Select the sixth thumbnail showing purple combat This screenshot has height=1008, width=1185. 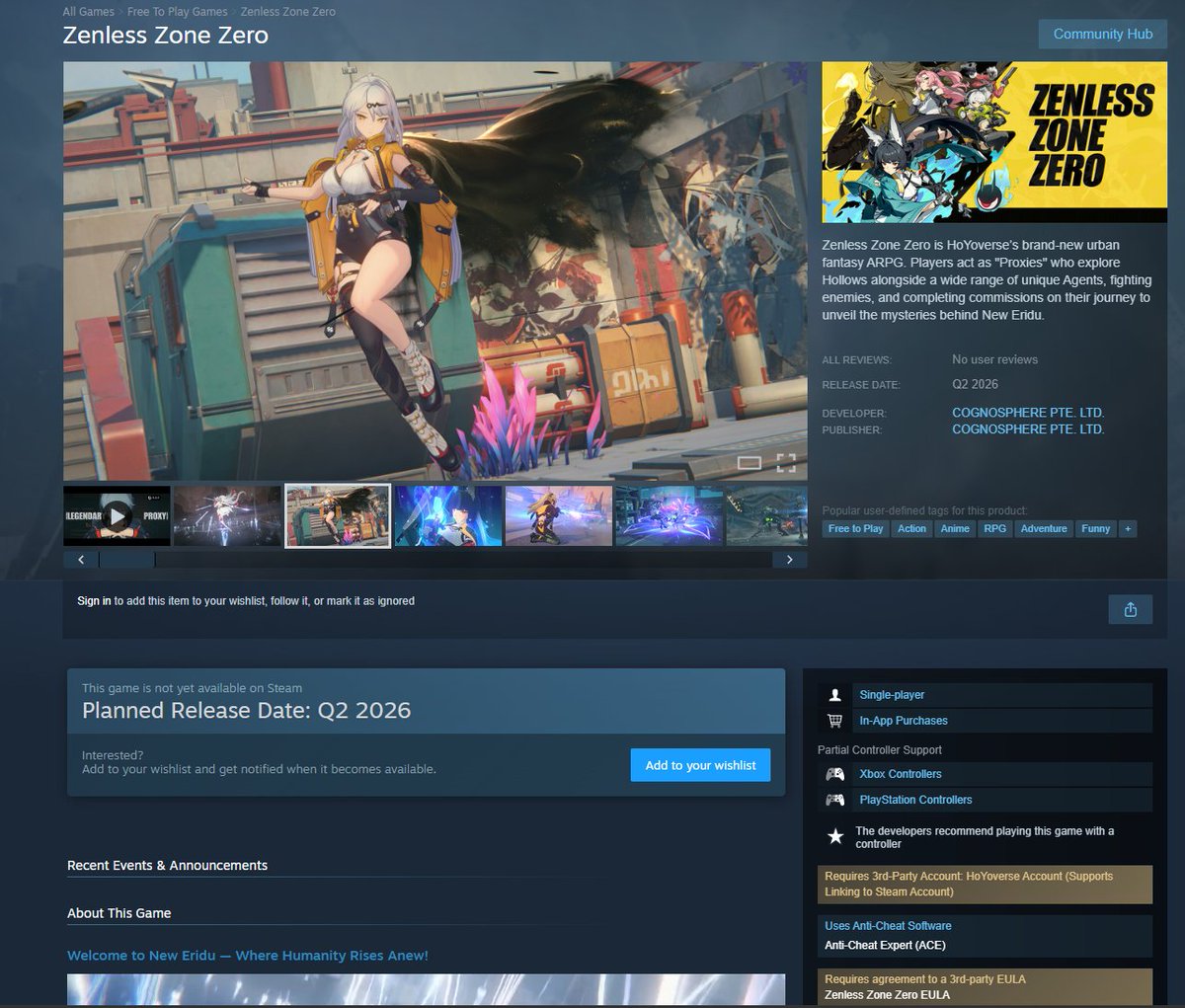pos(670,515)
